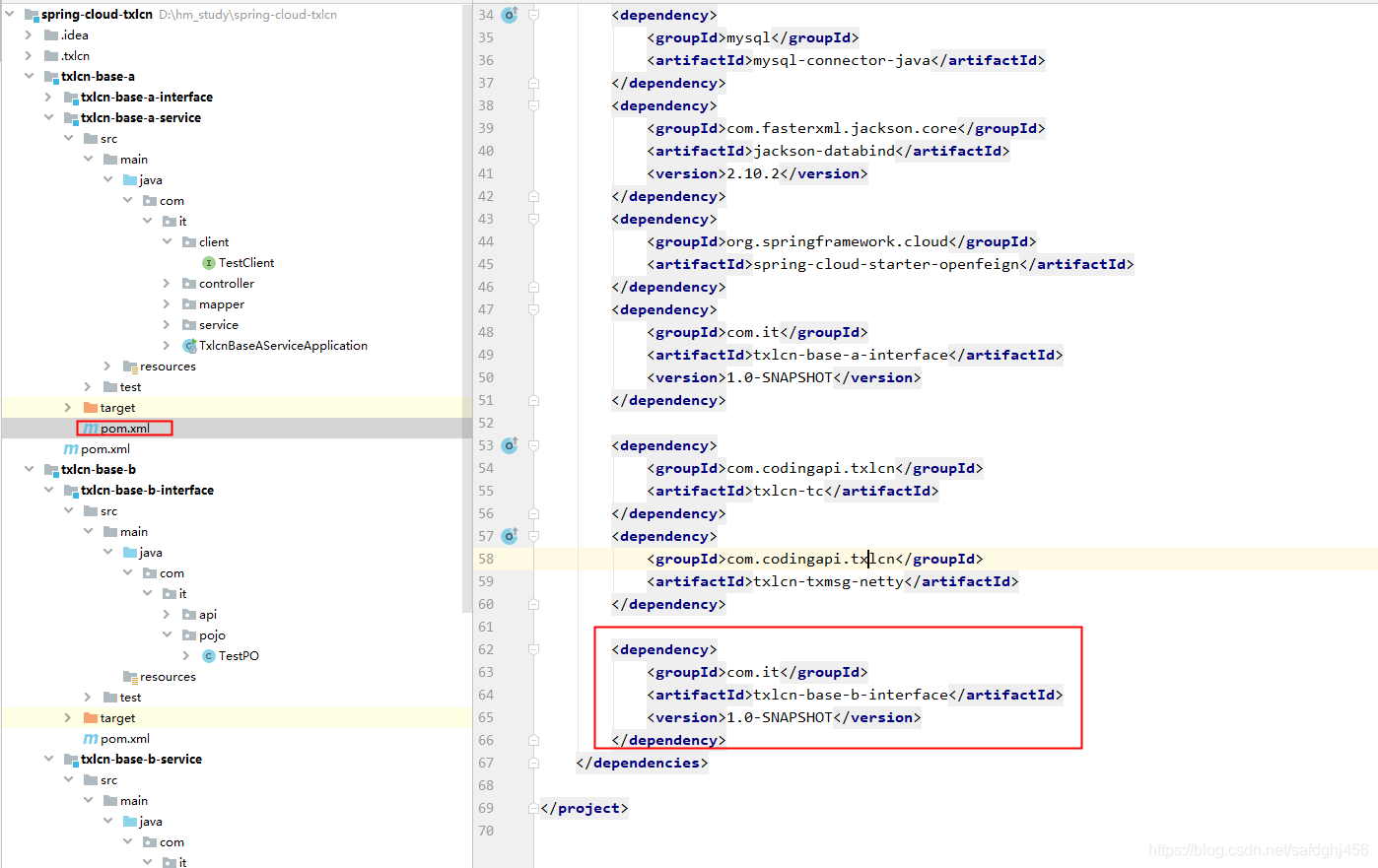Fold the dependency block starting at line 62
1378x868 pixels.
coord(533,649)
